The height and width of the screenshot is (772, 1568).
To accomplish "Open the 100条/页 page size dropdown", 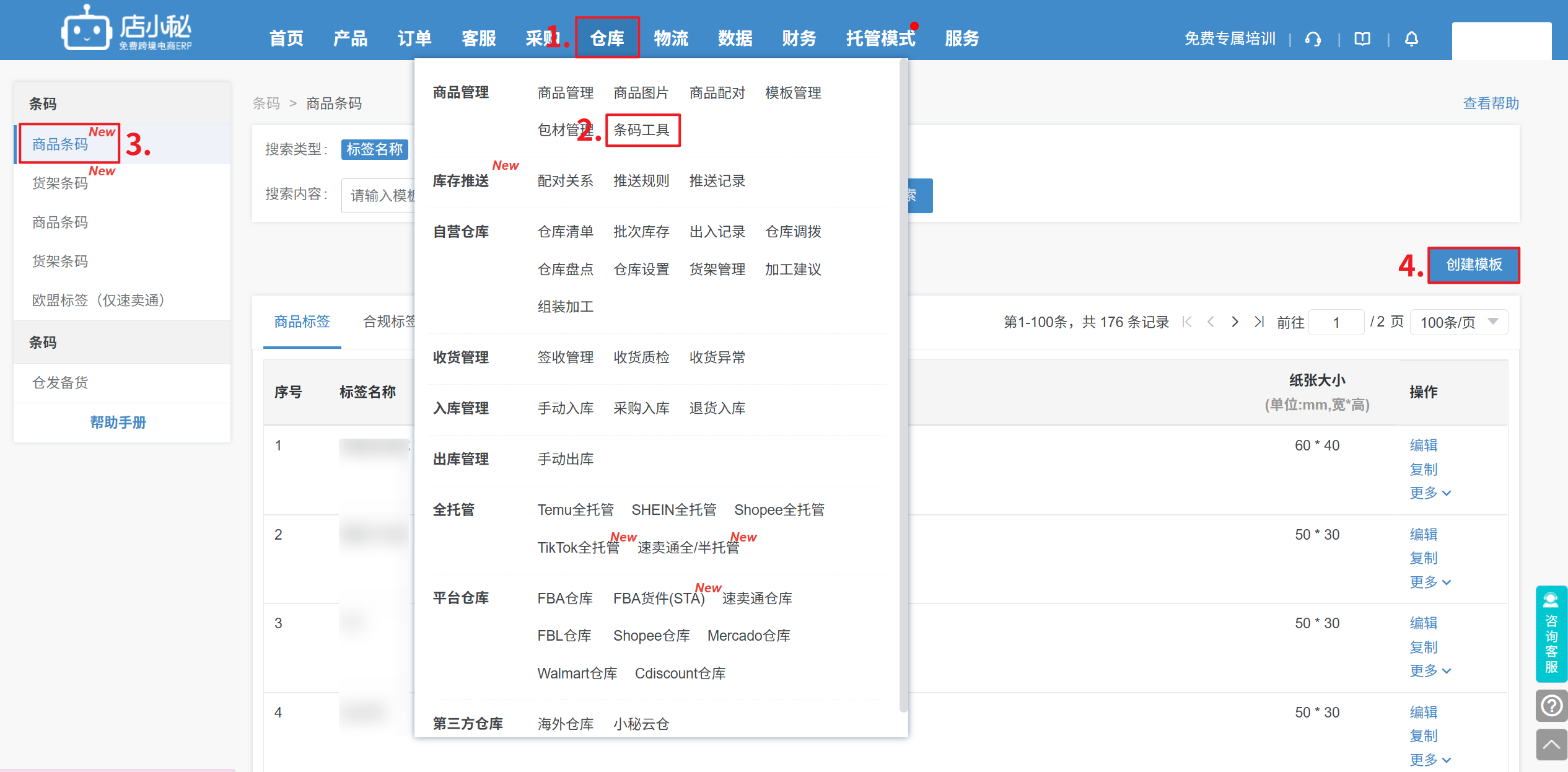I will (x=1458, y=322).
